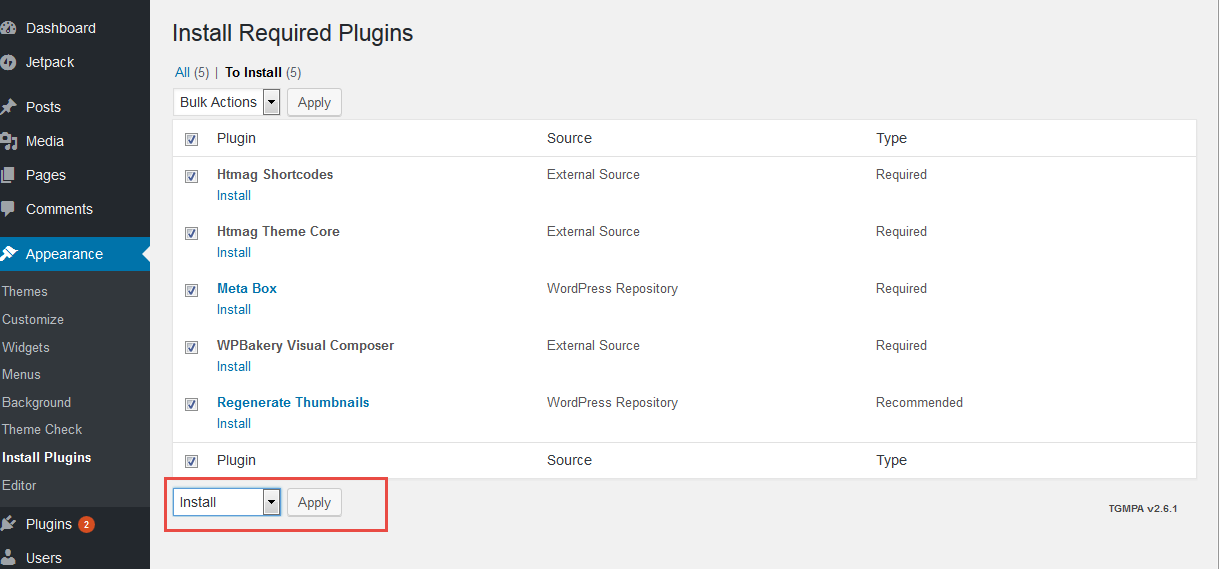The width and height of the screenshot is (1219, 569).
Task: Click the Posts pushpin icon
Action: click(x=8, y=107)
